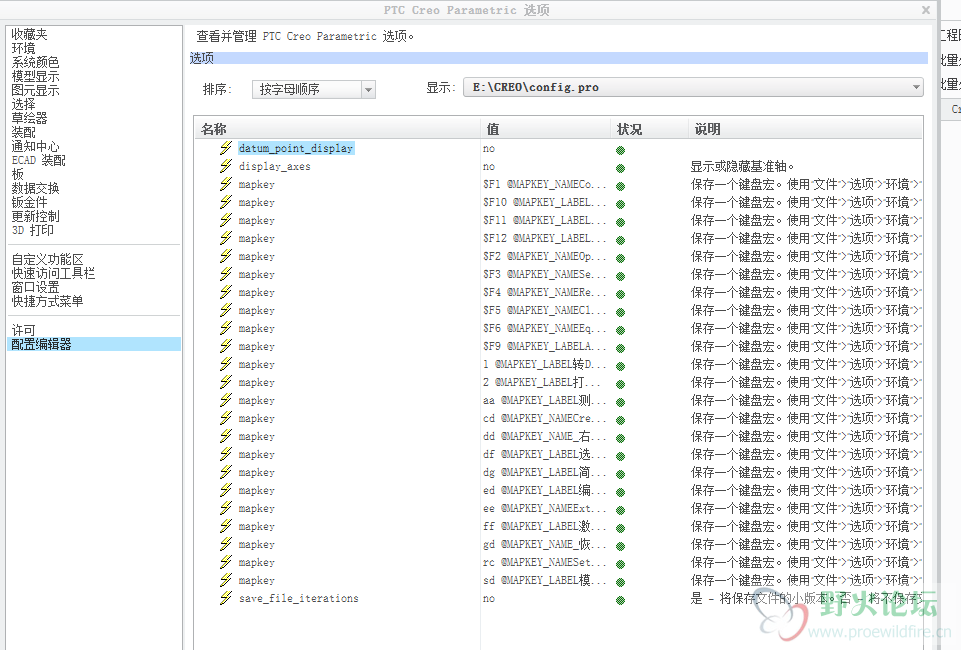Open 图元显示 category
The height and width of the screenshot is (650, 961).
pos(35,90)
